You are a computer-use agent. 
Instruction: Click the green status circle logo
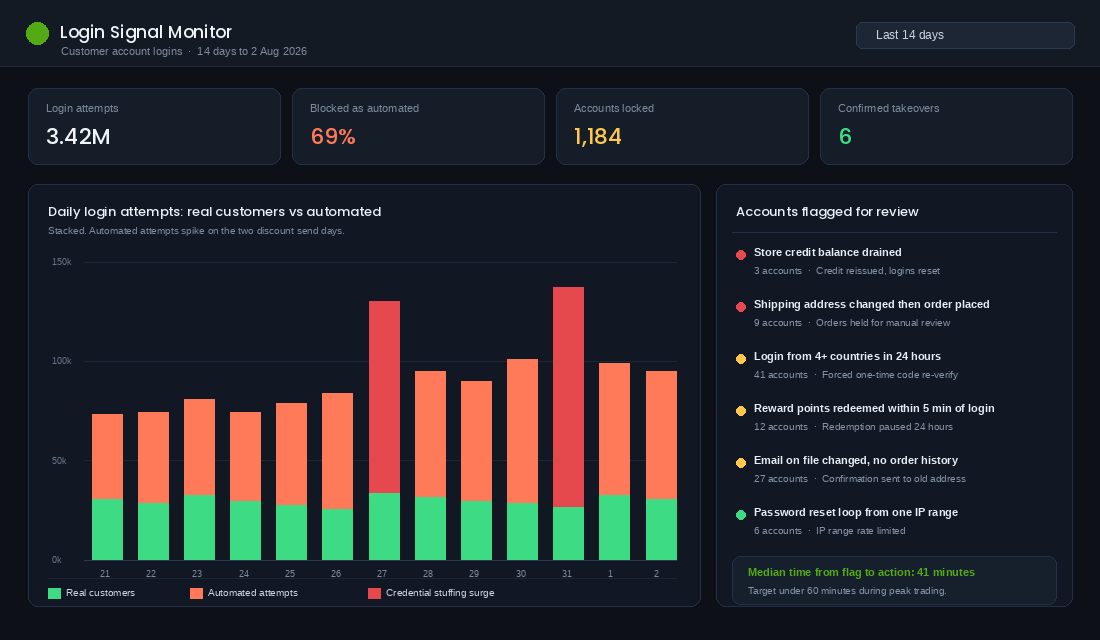point(37,33)
